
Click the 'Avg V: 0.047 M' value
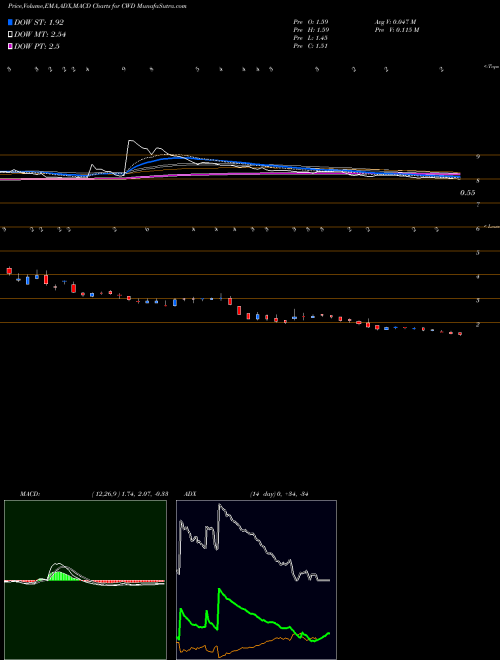[395, 21]
